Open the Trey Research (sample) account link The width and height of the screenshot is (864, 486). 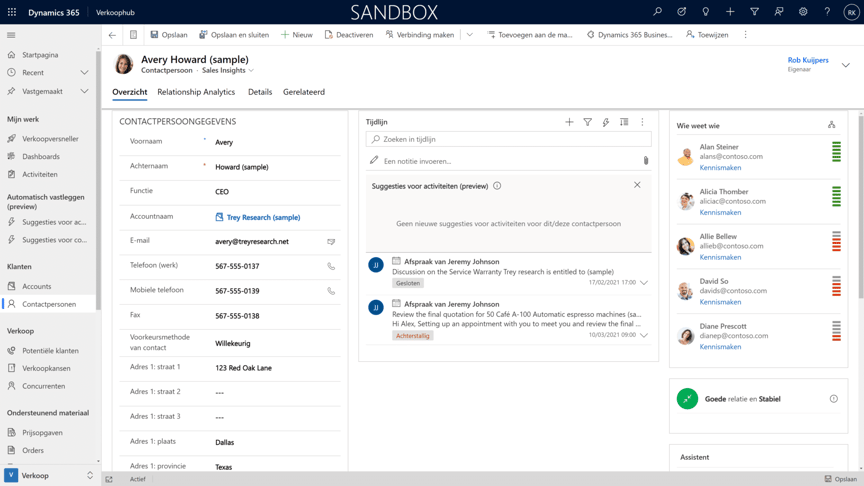pyautogui.click(x=263, y=217)
